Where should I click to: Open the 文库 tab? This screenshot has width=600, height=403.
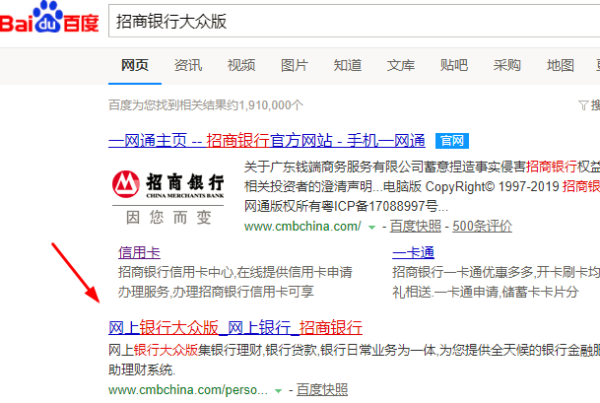tap(401, 65)
